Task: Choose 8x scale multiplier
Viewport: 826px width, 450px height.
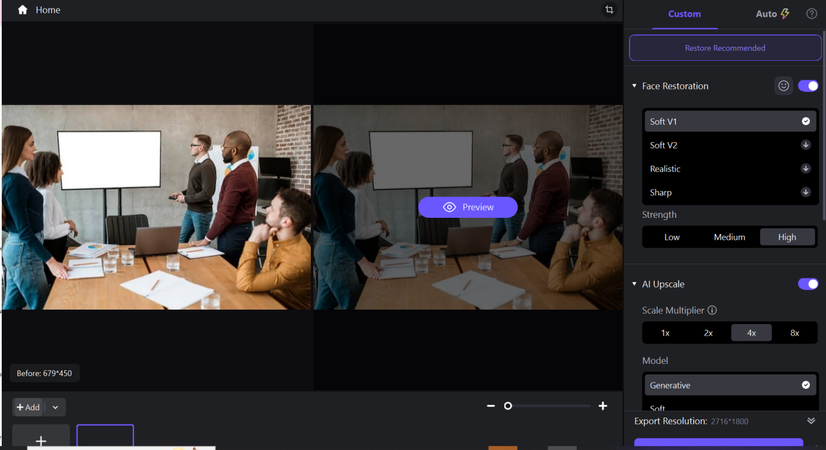Action: tap(794, 333)
